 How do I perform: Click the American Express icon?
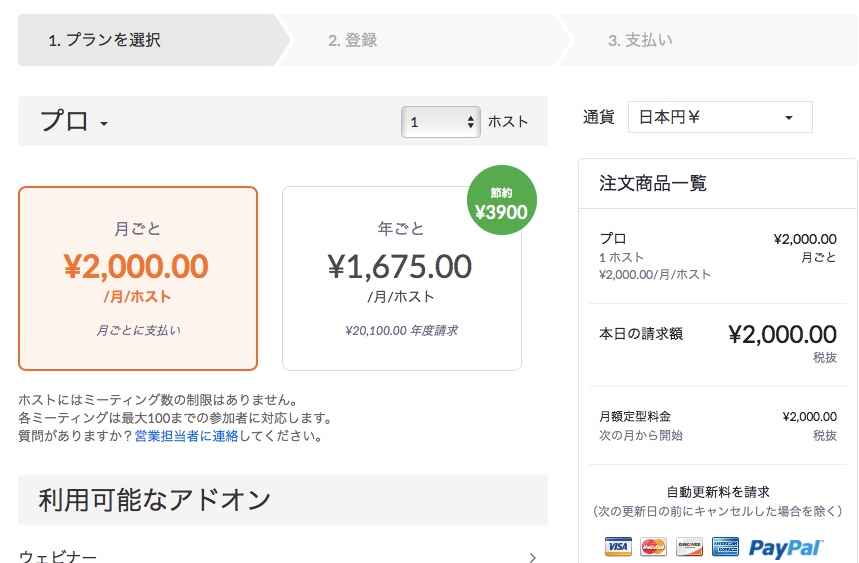click(724, 547)
